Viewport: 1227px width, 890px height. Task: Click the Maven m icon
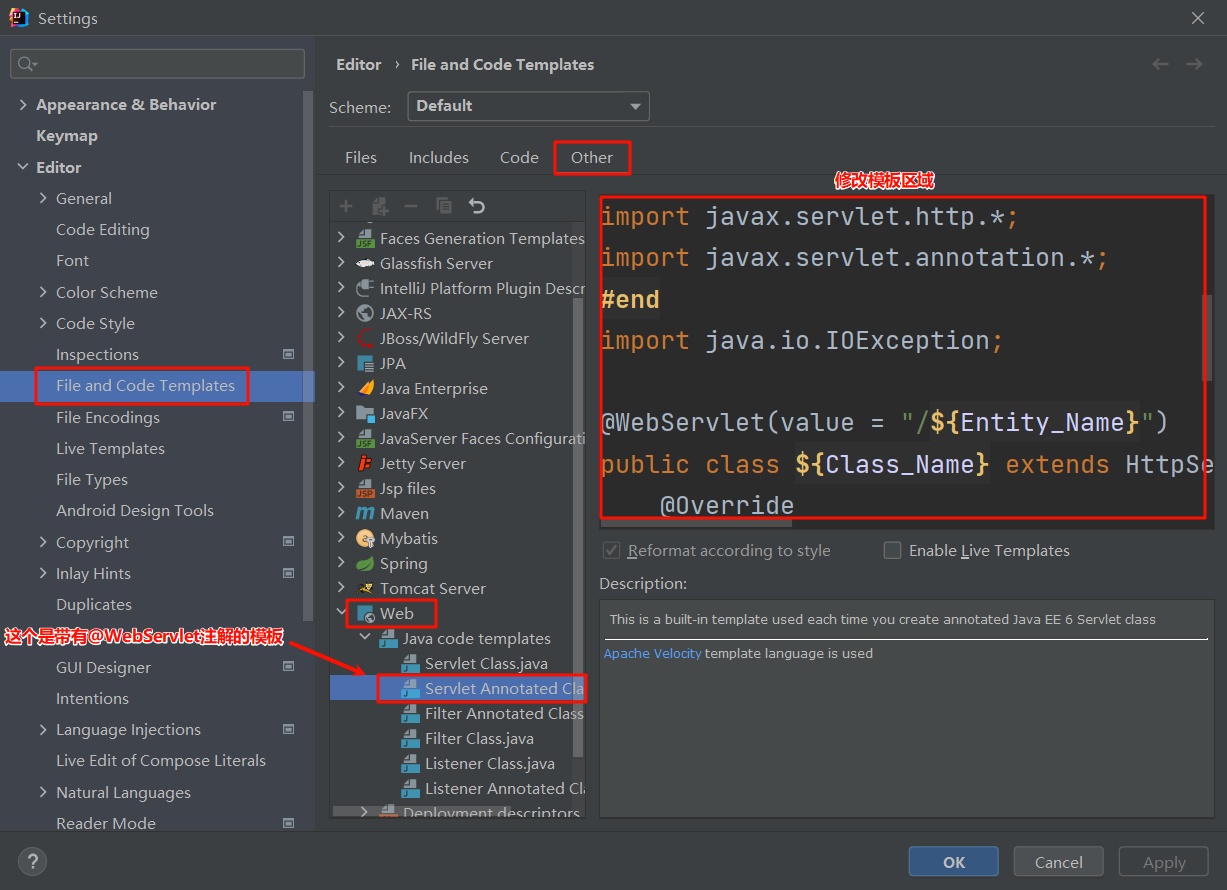click(x=365, y=513)
